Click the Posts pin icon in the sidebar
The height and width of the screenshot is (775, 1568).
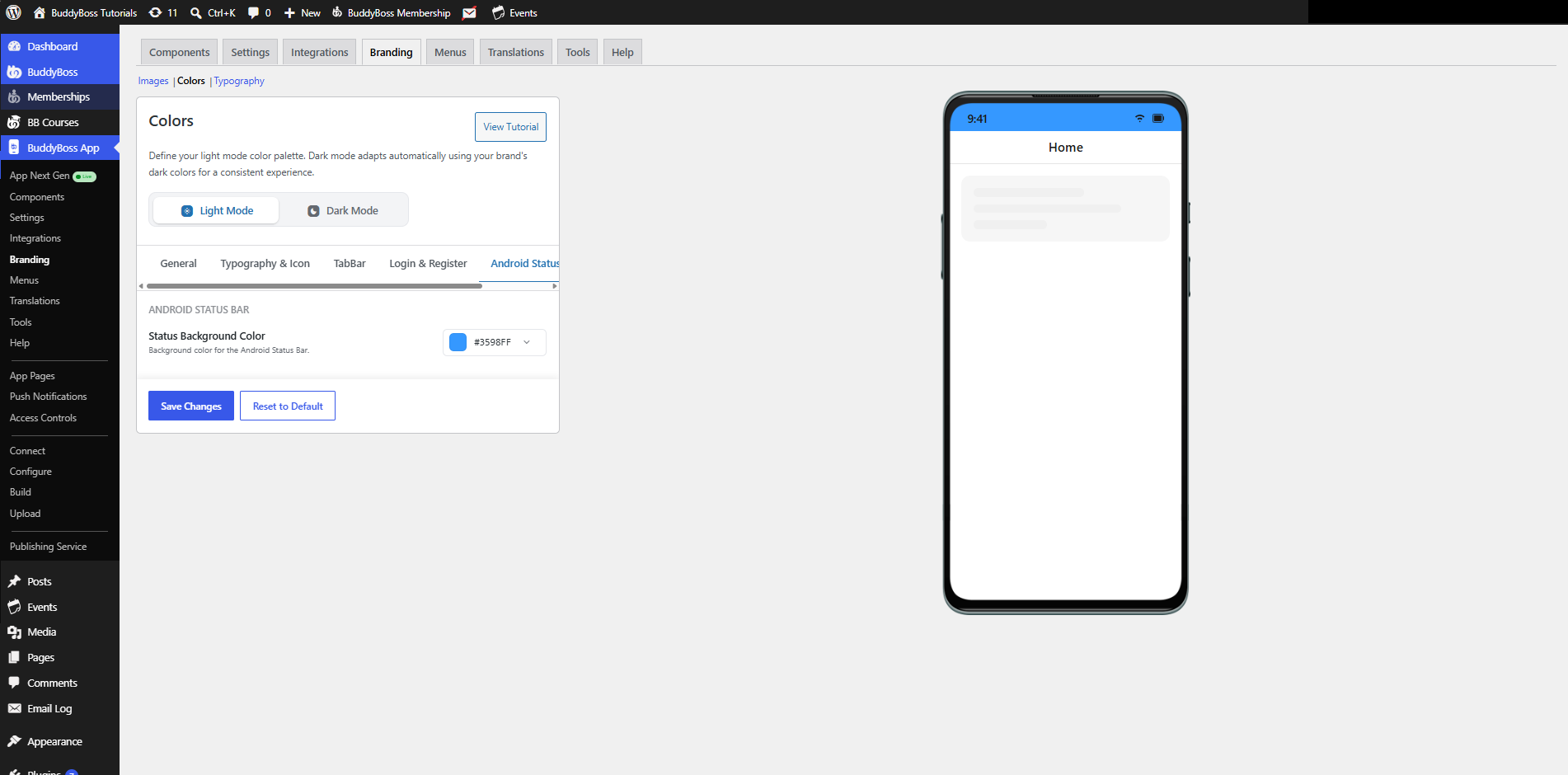coord(14,581)
